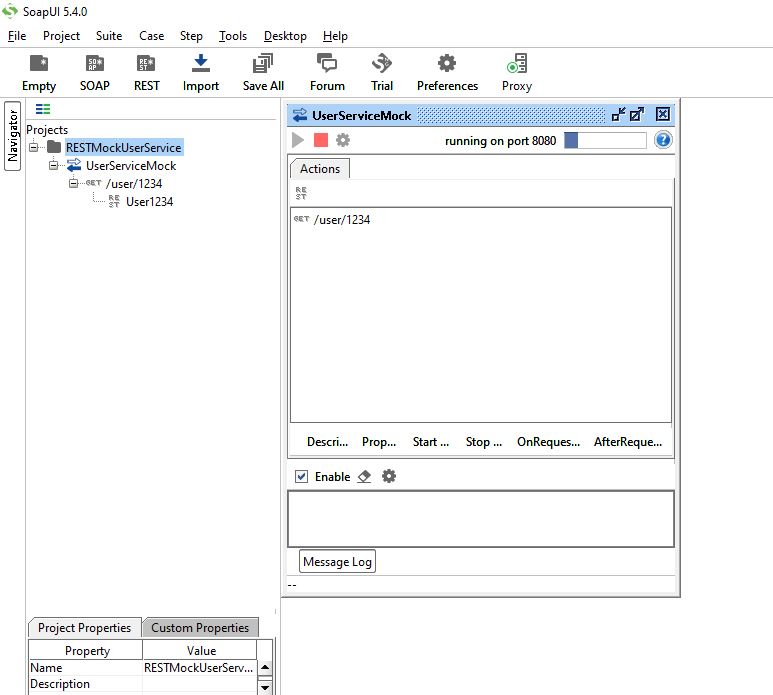Viewport: 773px width, 695px height.
Task: Click the mock service progress bar
Action: (x=605, y=140)
